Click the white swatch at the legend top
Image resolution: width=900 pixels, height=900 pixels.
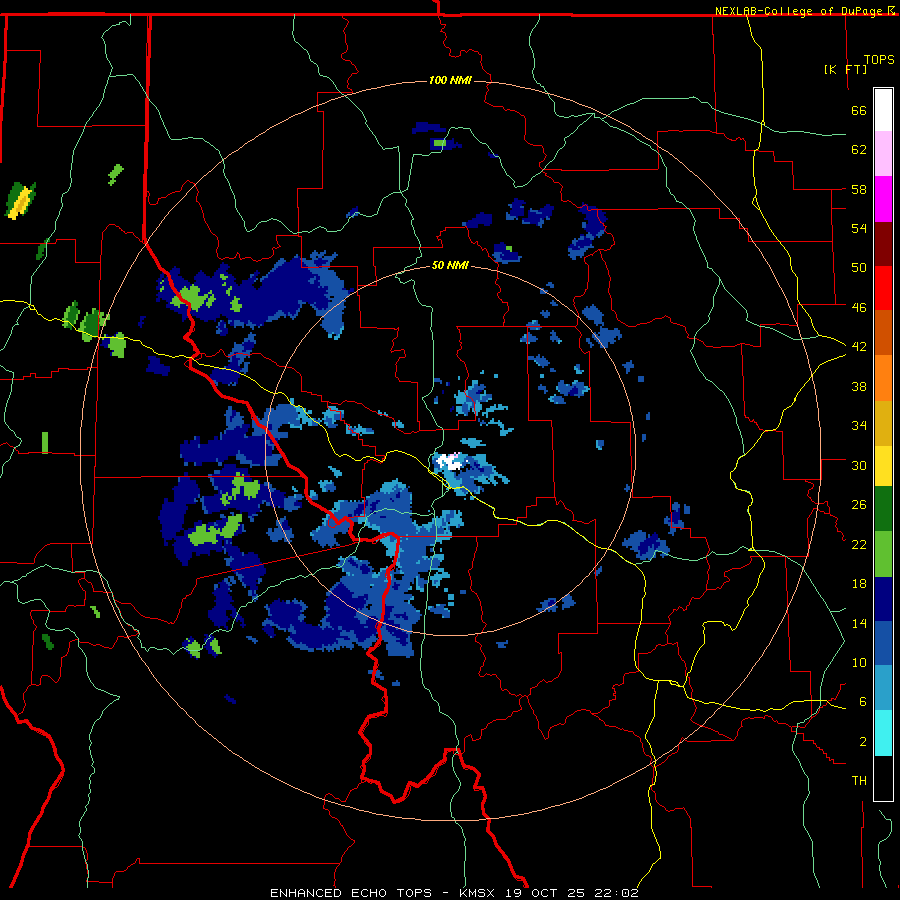coord(883,110)
